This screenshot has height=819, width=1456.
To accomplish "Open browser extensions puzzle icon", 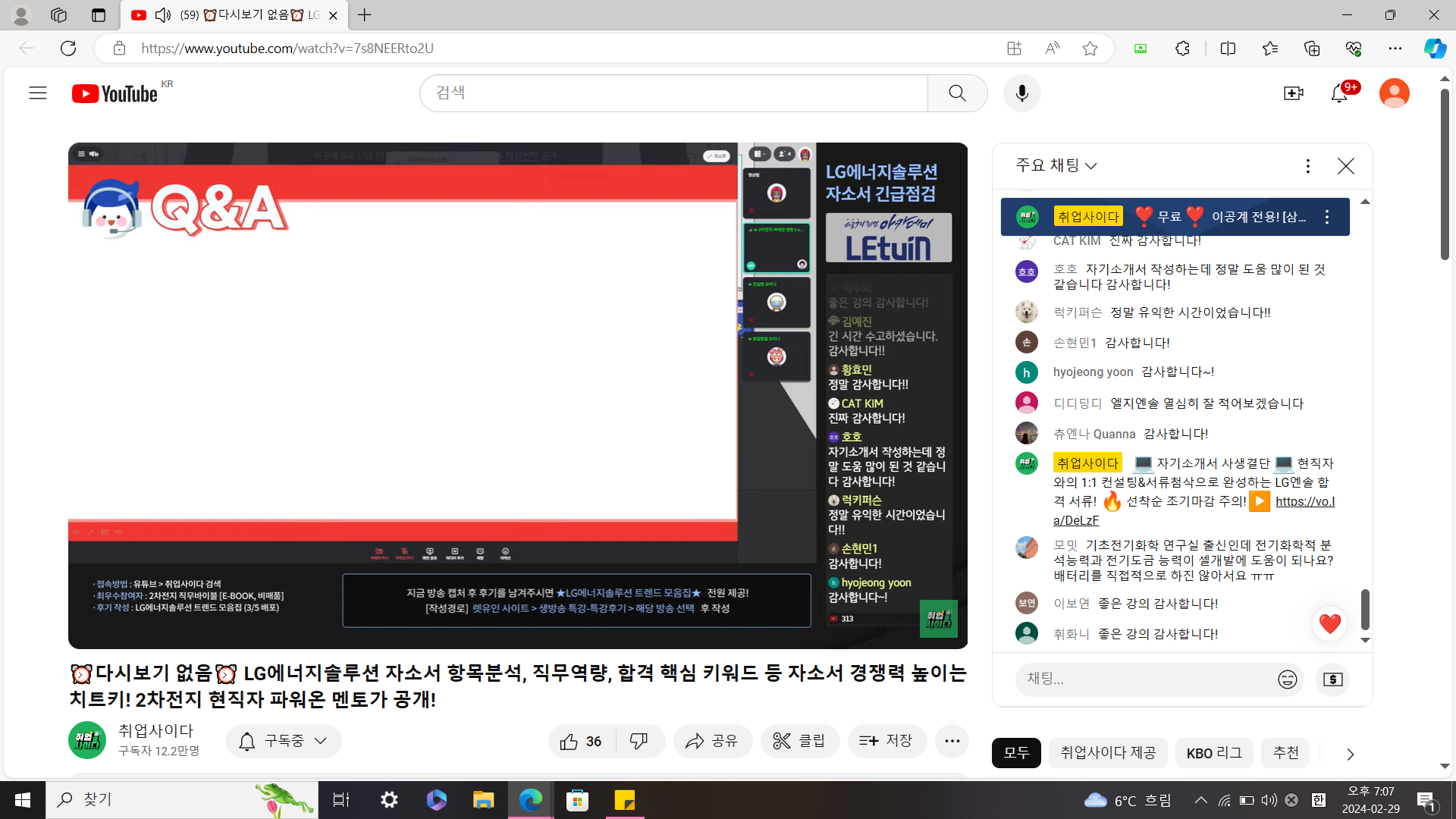I will (1182, 49).
